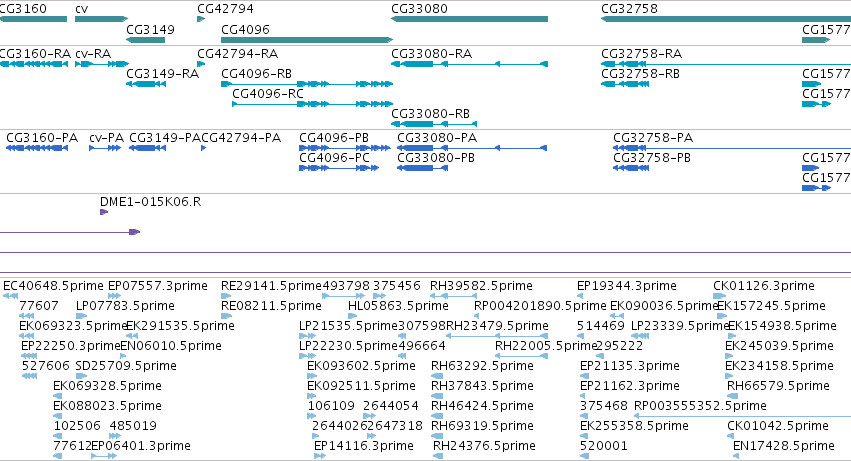Open the EP21162.3prime EST label
Screen dimensions: 851x461
pyautogui.click(x=630, y=387)
